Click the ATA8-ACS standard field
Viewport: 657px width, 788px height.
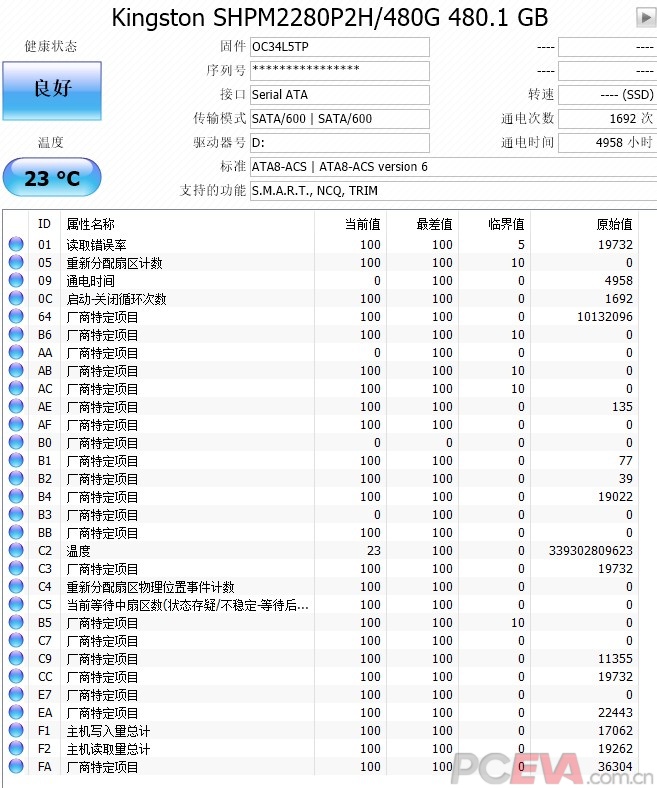point(453,166)
